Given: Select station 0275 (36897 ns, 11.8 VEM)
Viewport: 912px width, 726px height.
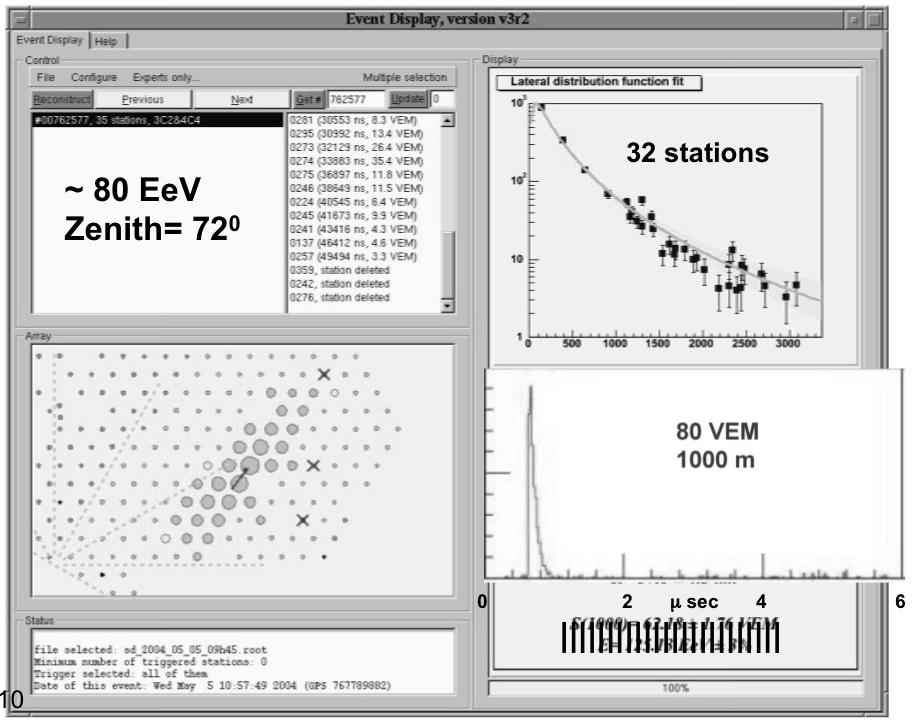Looking at the screenshot, I should [x=356, y=175].
